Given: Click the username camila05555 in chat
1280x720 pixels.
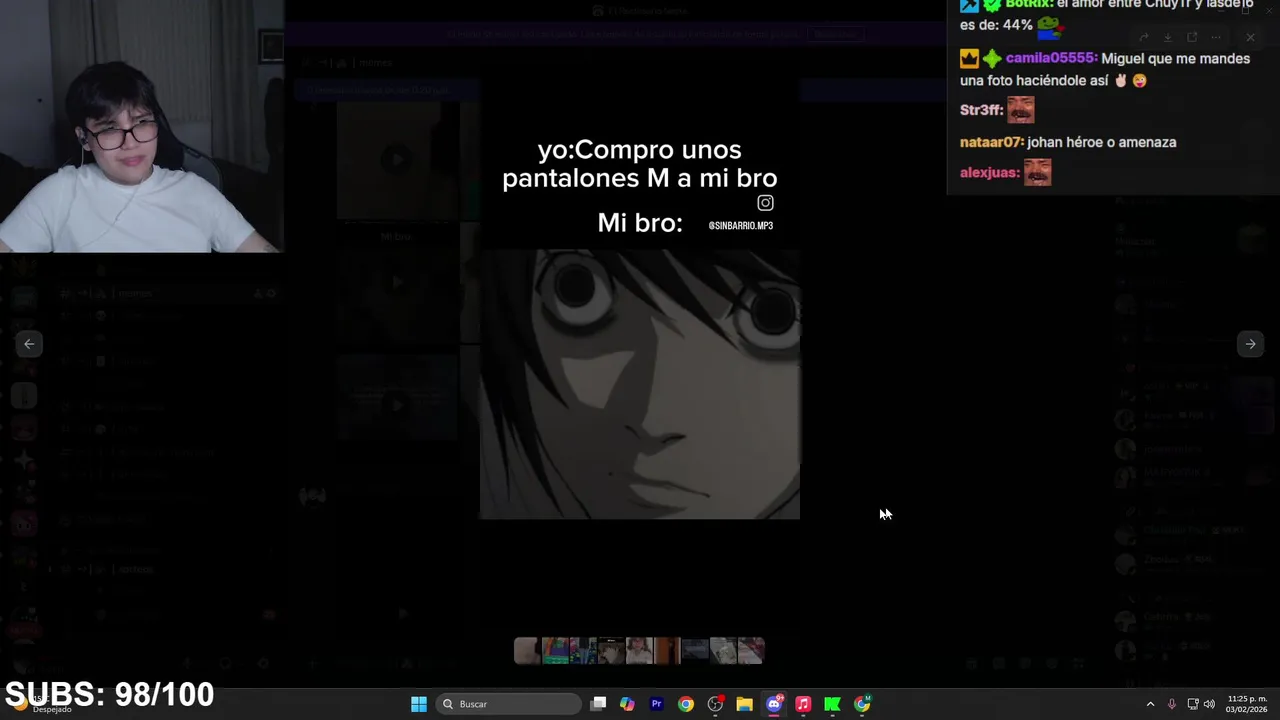Looking at the screenshot, I should pos(1051,58).
